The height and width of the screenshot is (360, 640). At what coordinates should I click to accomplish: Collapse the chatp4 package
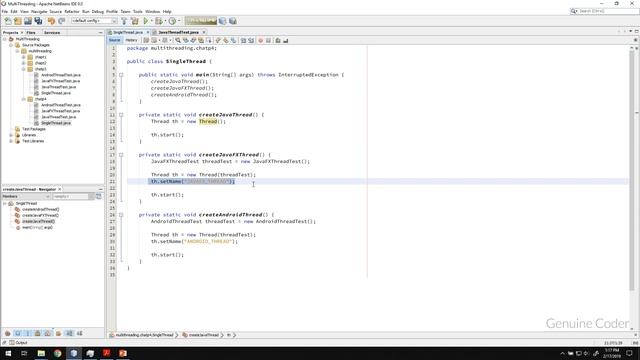point(23,99)
